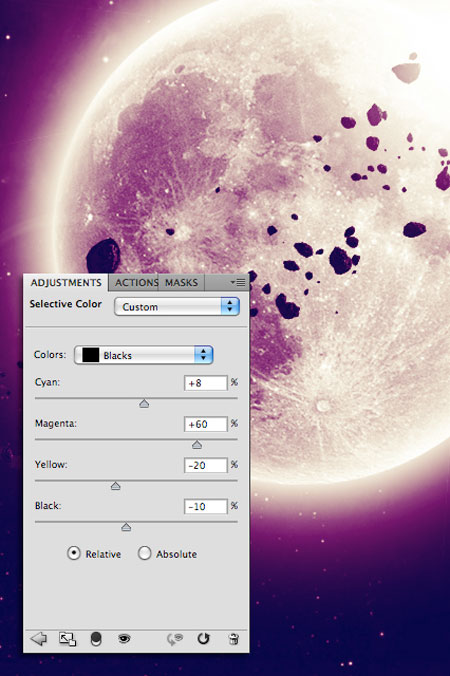
Task: Click the Cyan slider handle
Action: 144,404
